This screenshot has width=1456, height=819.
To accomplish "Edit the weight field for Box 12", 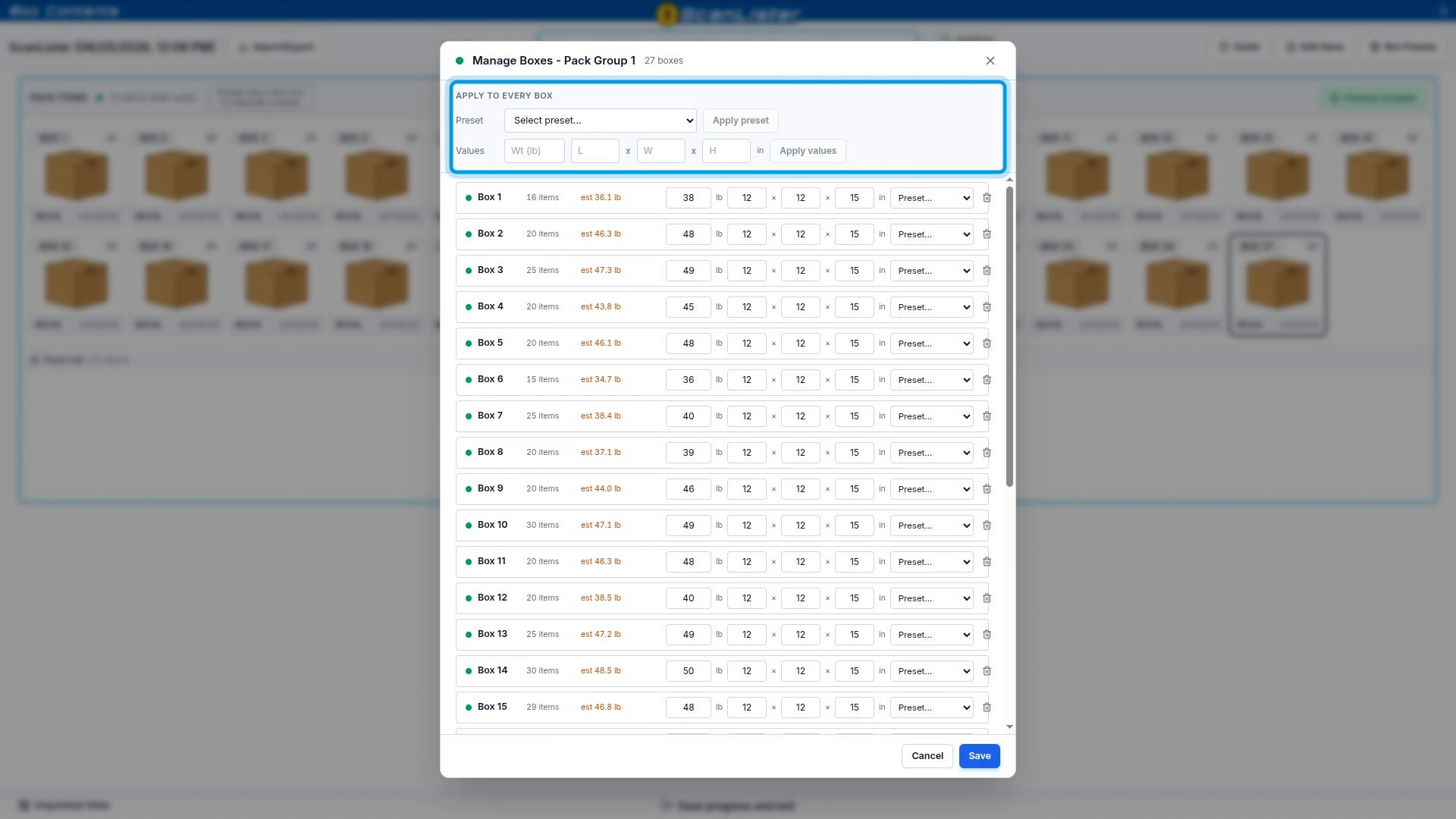I will tap(688, 598).
